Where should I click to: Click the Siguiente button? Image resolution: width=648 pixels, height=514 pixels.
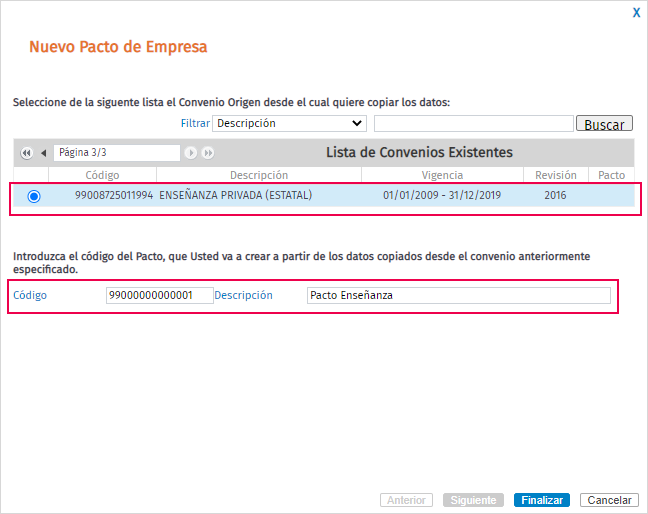pyautogui.click(x=473, y=500)
